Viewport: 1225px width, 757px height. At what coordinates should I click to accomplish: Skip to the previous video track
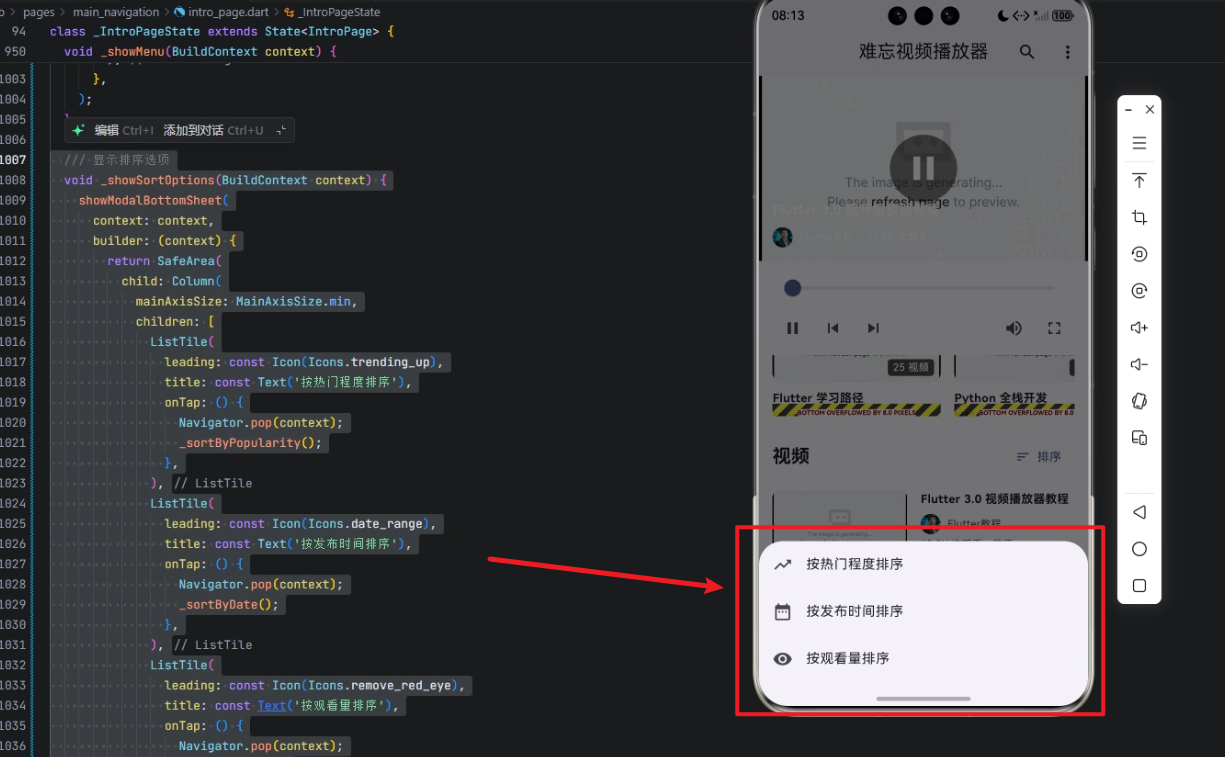pos(833,328)
